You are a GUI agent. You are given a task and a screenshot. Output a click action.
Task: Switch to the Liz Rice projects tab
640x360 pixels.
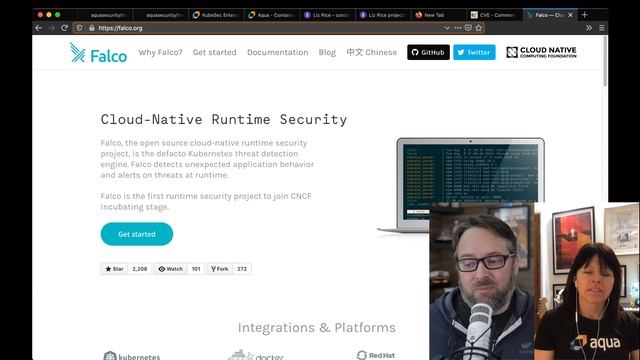[x=383, y=15]
